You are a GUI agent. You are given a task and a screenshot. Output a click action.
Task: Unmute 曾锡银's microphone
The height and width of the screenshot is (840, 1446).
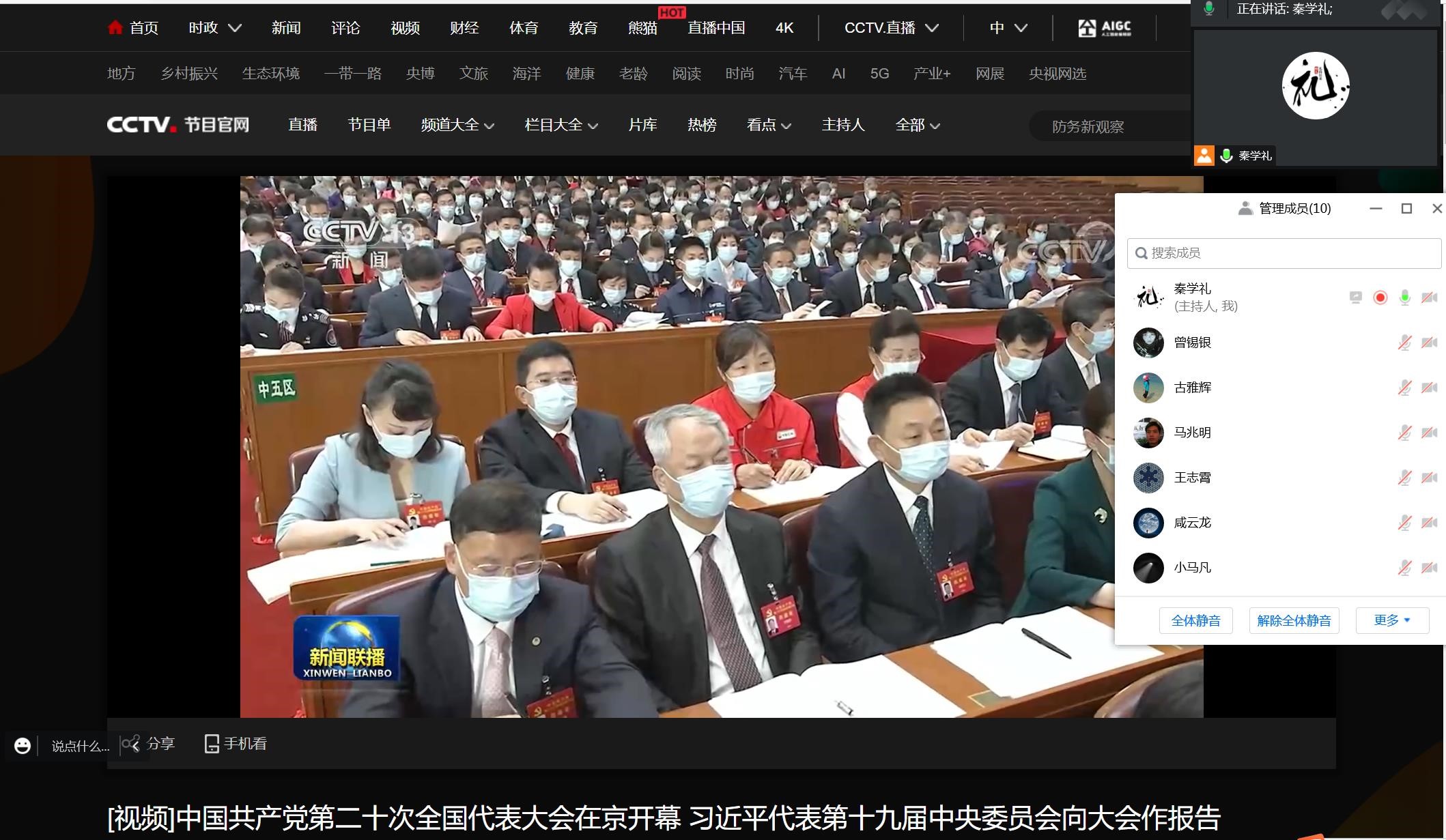pos(1404,343)
